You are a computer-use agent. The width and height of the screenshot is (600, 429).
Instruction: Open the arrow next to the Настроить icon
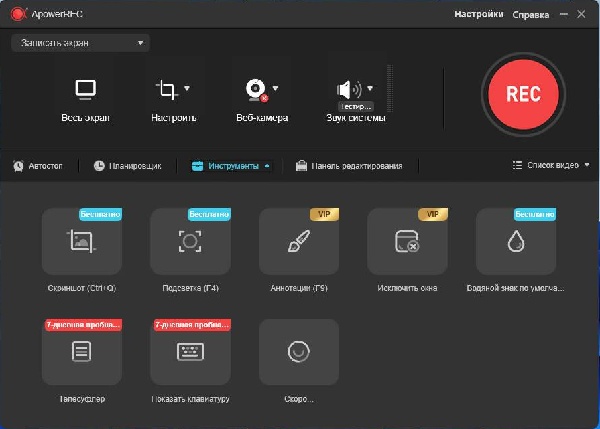pos(187,88)
